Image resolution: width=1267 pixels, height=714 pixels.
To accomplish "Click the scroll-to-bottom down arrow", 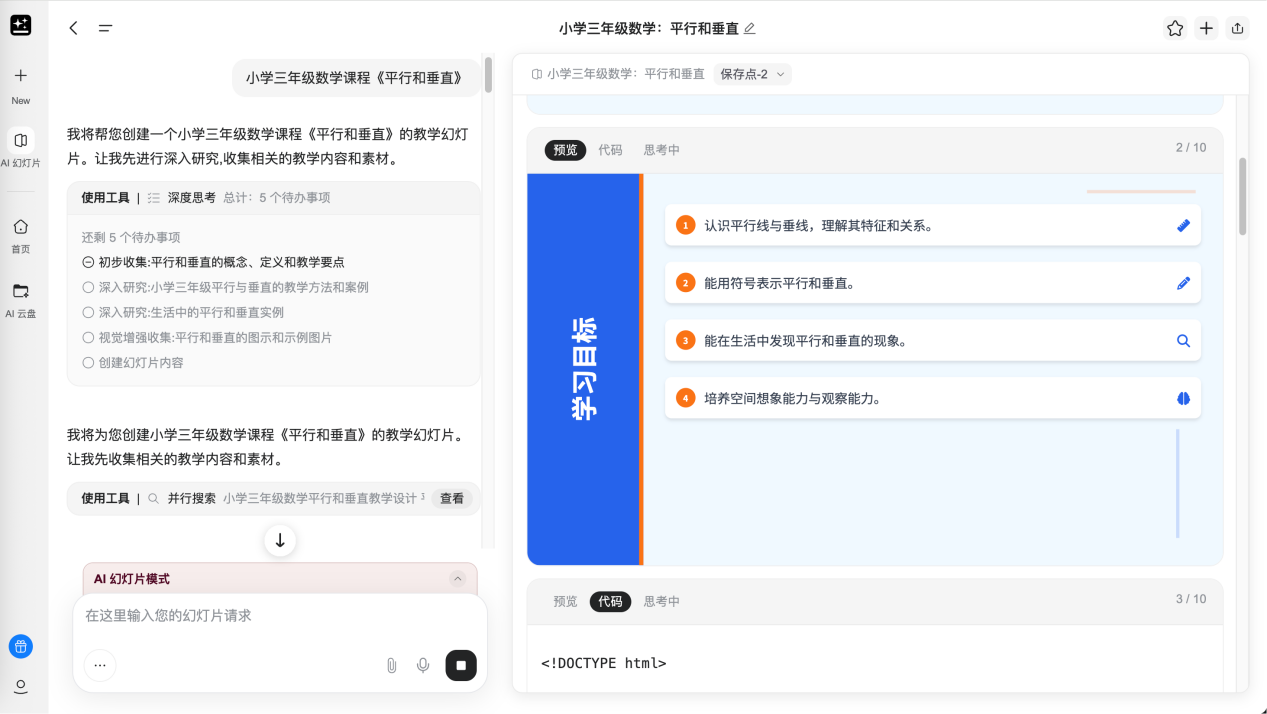I will pos(280,541).
